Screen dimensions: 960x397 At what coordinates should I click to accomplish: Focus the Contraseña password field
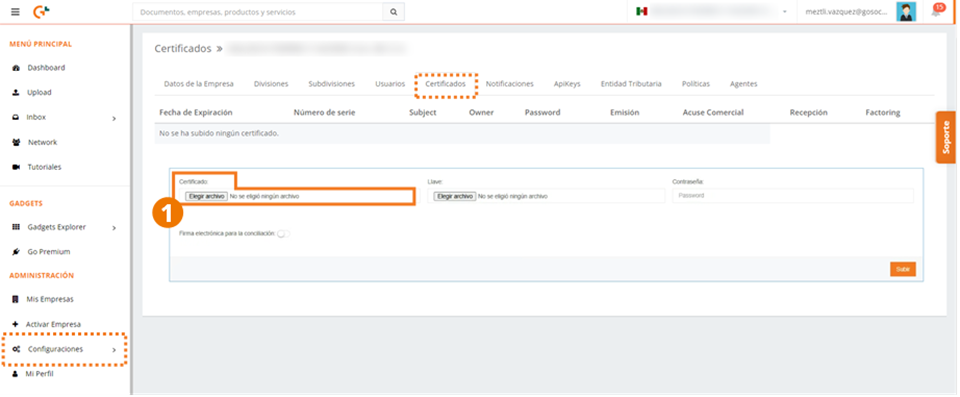(x=793, y=195)
